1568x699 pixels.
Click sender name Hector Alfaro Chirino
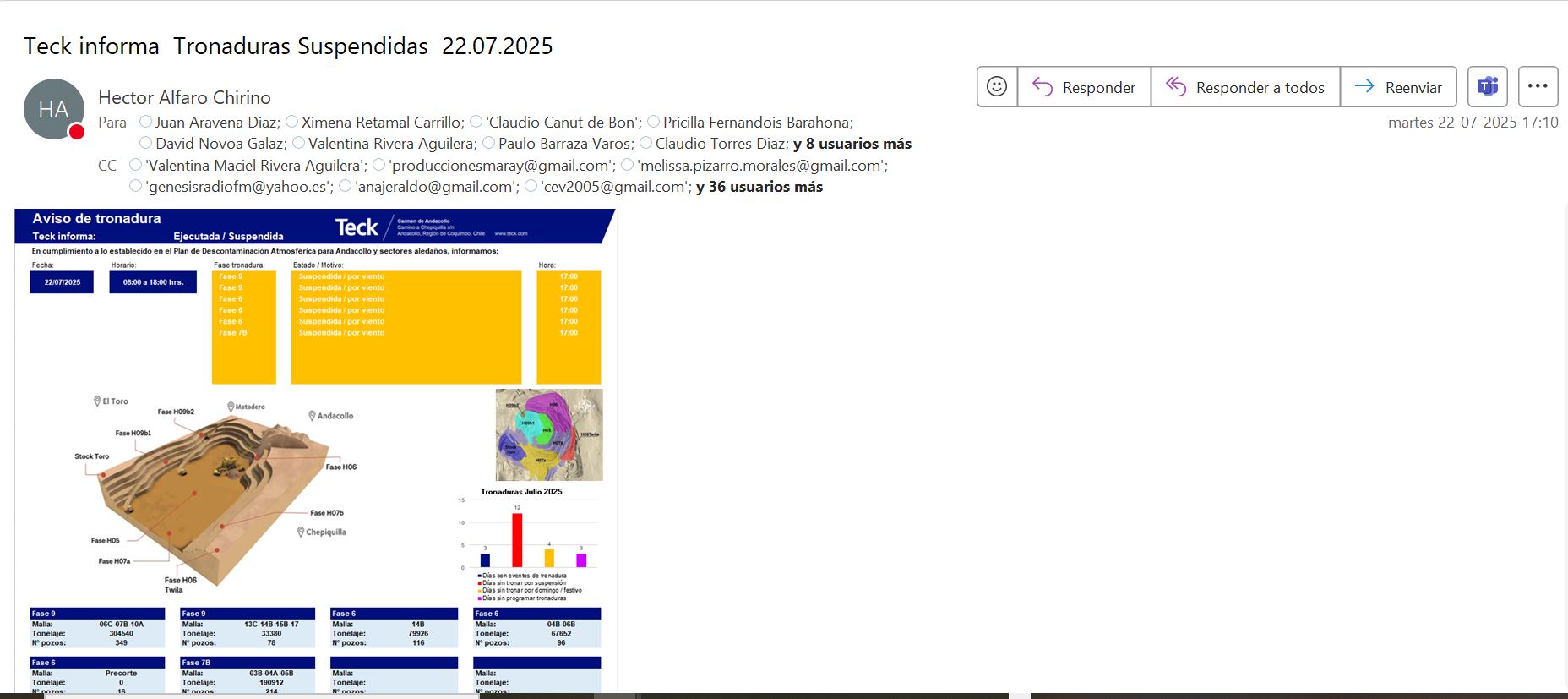pyautogui.click(x=184, y=97)
